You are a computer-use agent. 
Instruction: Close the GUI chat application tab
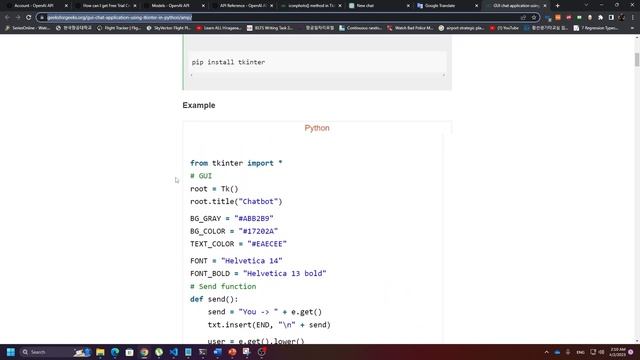[544, 6]
